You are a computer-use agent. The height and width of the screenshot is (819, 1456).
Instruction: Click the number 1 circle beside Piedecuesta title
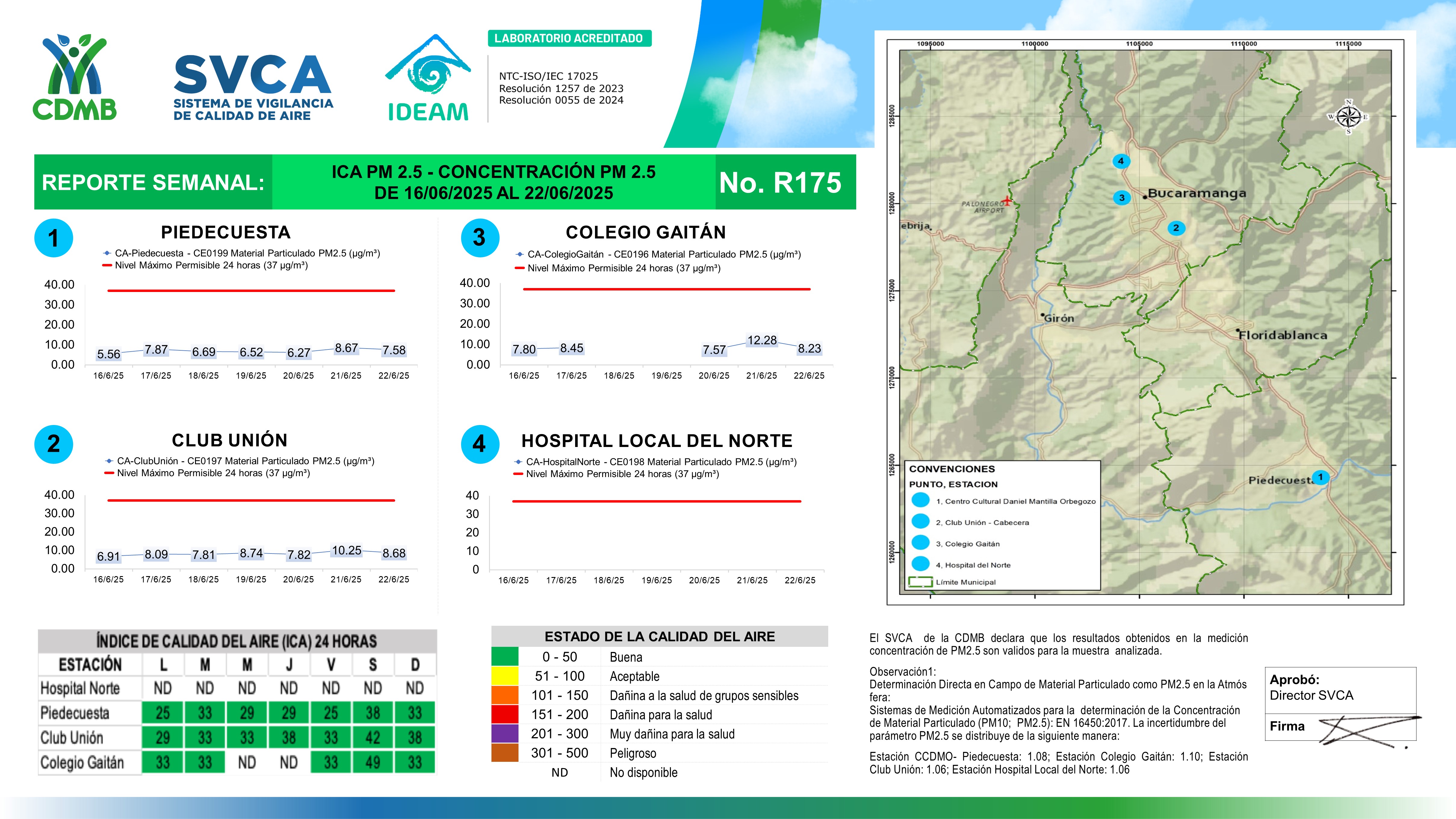point(54,238)
